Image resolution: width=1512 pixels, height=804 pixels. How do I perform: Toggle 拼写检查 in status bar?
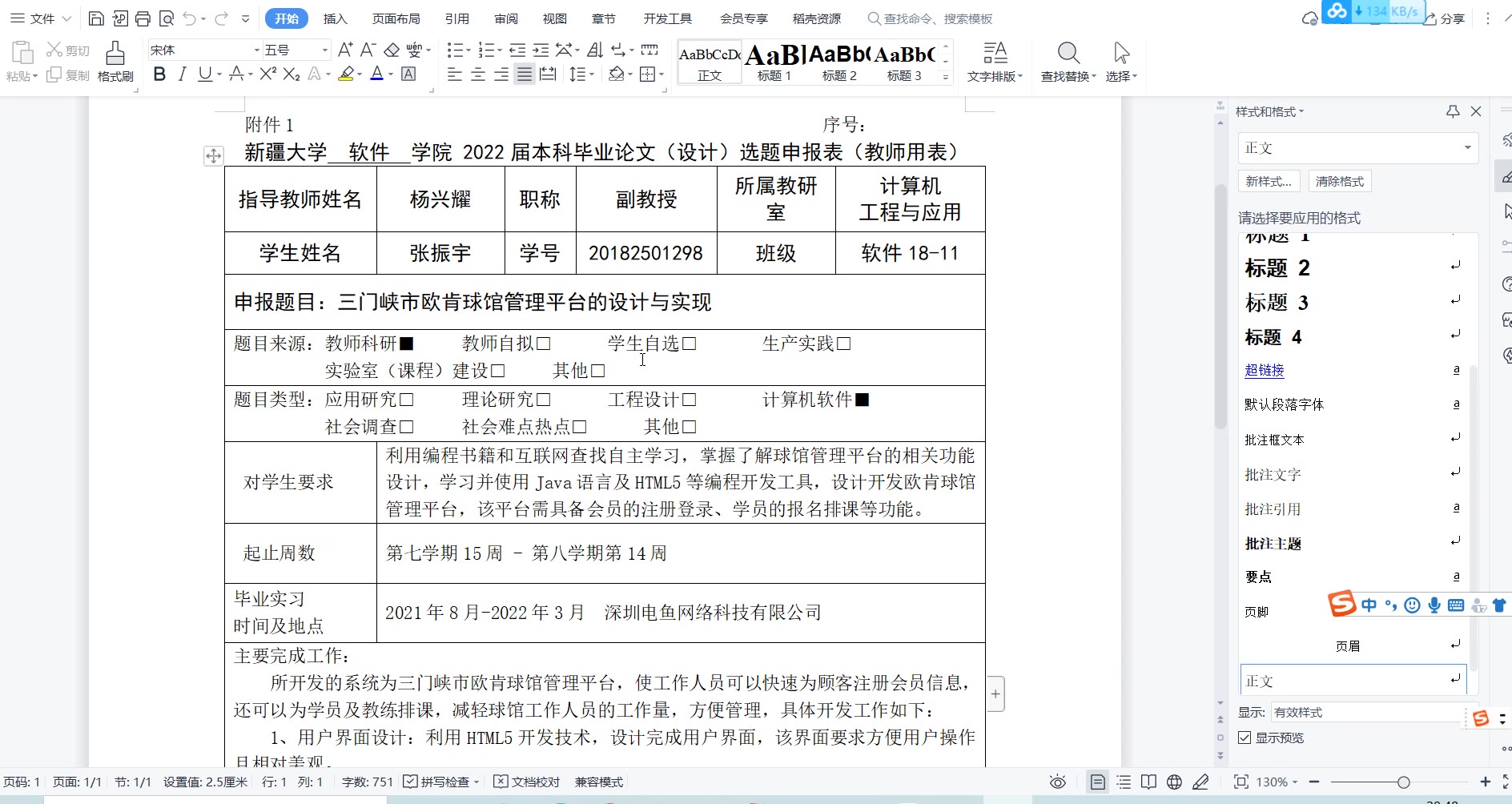(440, 782)
